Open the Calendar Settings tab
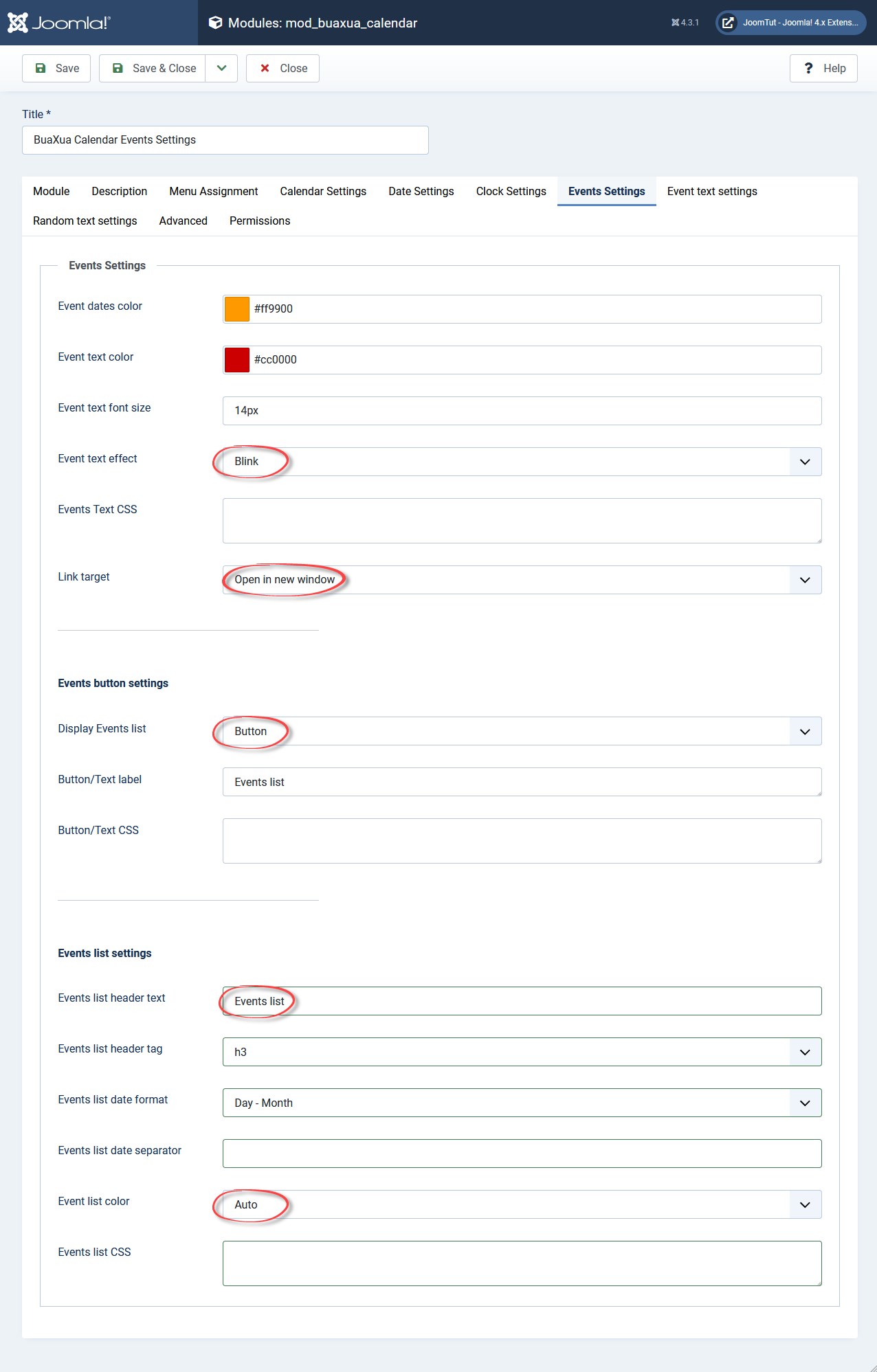Screen dimensions: 877x1372 [x=323, y=191]
